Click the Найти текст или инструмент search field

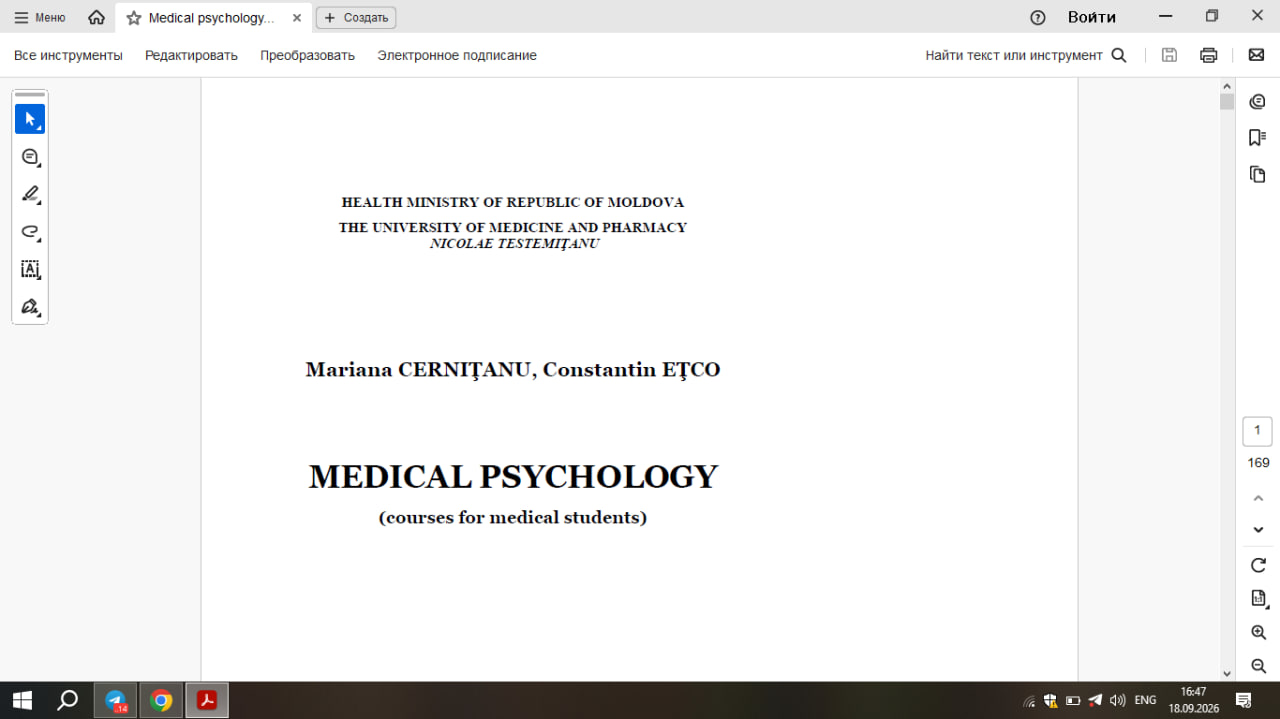1014,55
